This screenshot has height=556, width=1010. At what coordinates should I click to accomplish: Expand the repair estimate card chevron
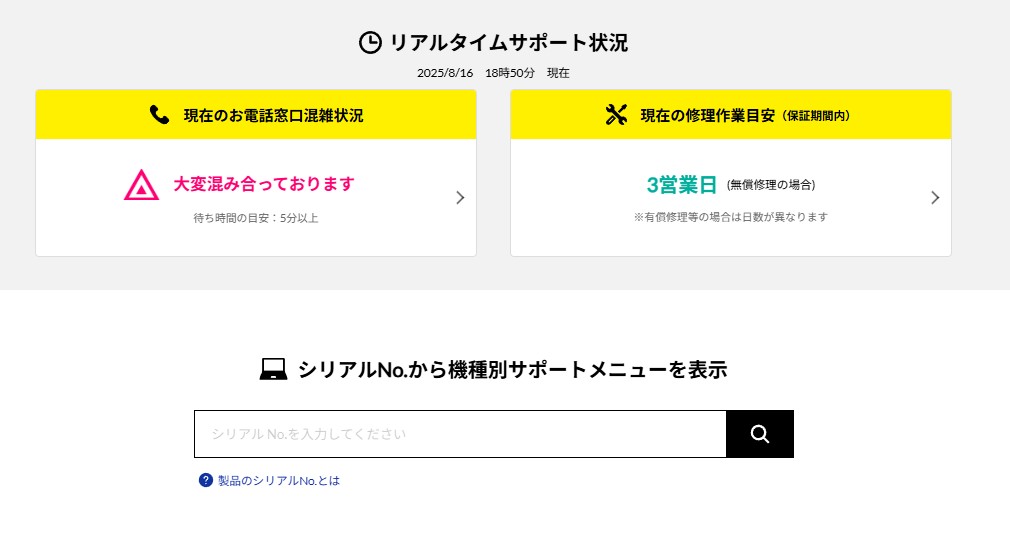pyautogui.click(x=935, y=198)
